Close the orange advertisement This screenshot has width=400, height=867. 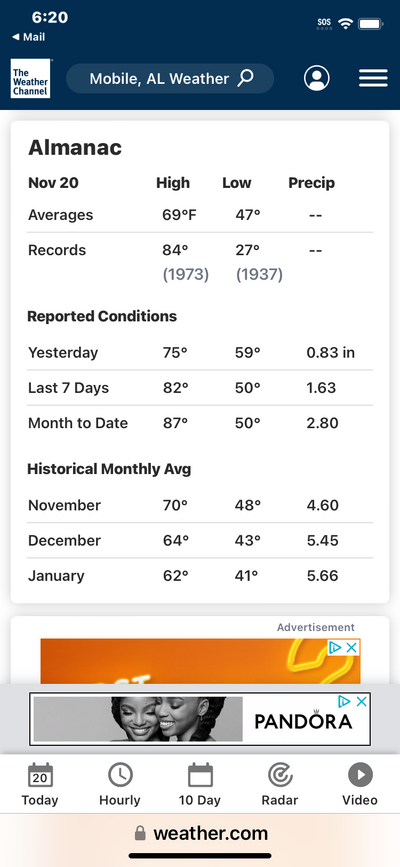(352, 647)
